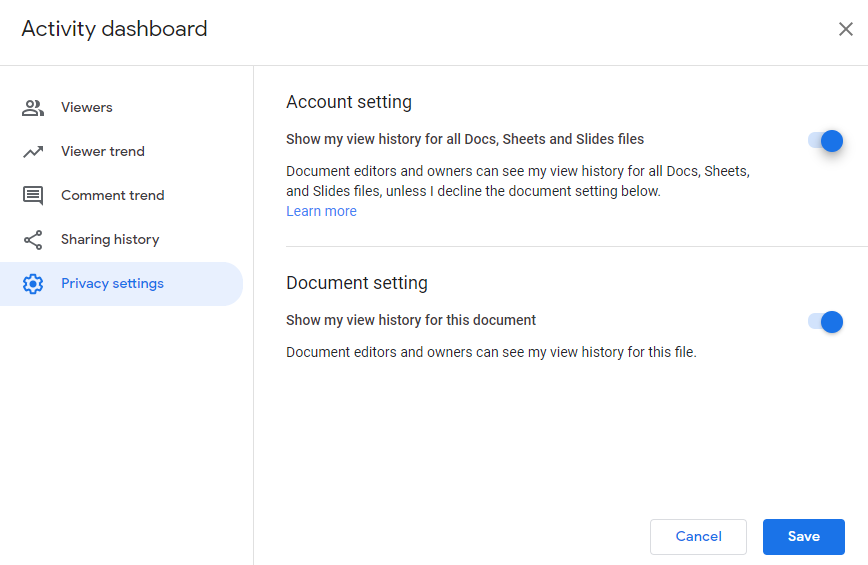Click the "Show my view history for this document" label

click(411, 321)
